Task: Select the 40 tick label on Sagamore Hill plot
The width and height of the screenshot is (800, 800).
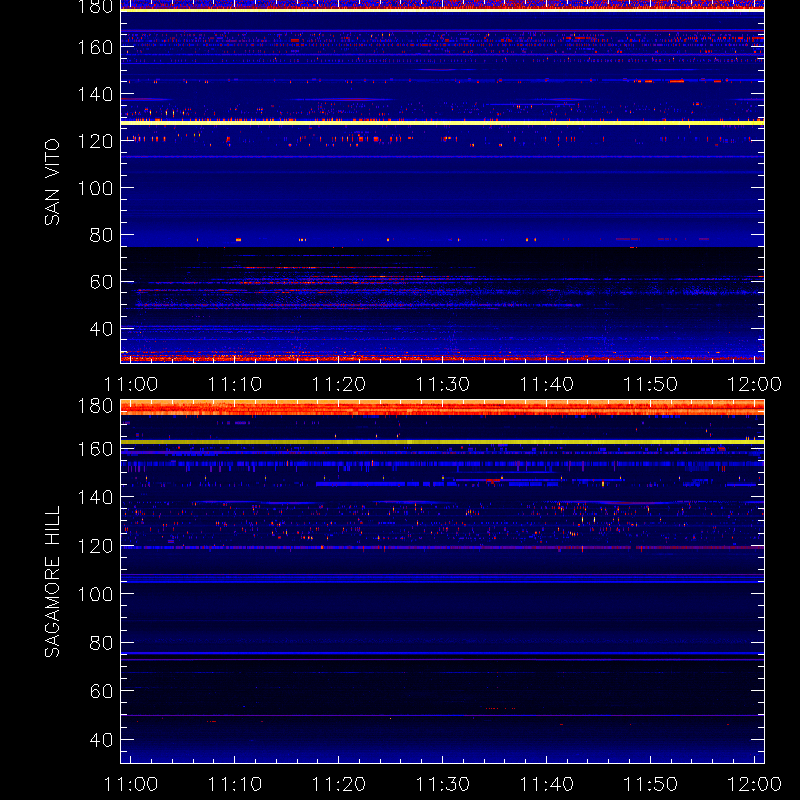Action: [x=101, y=740]
